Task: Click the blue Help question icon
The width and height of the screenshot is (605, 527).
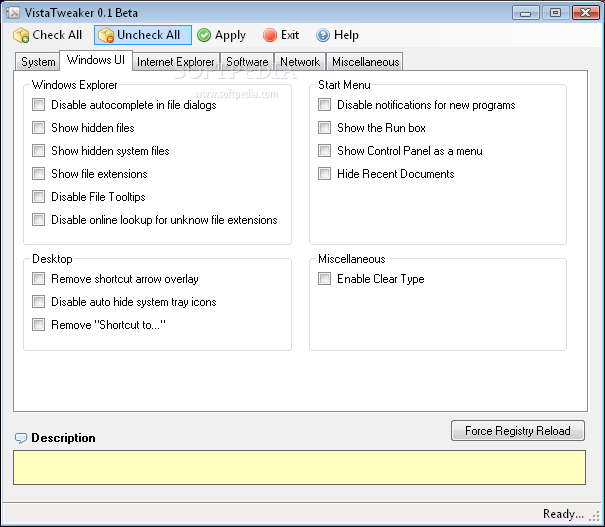Action: [x=323, y=35]
